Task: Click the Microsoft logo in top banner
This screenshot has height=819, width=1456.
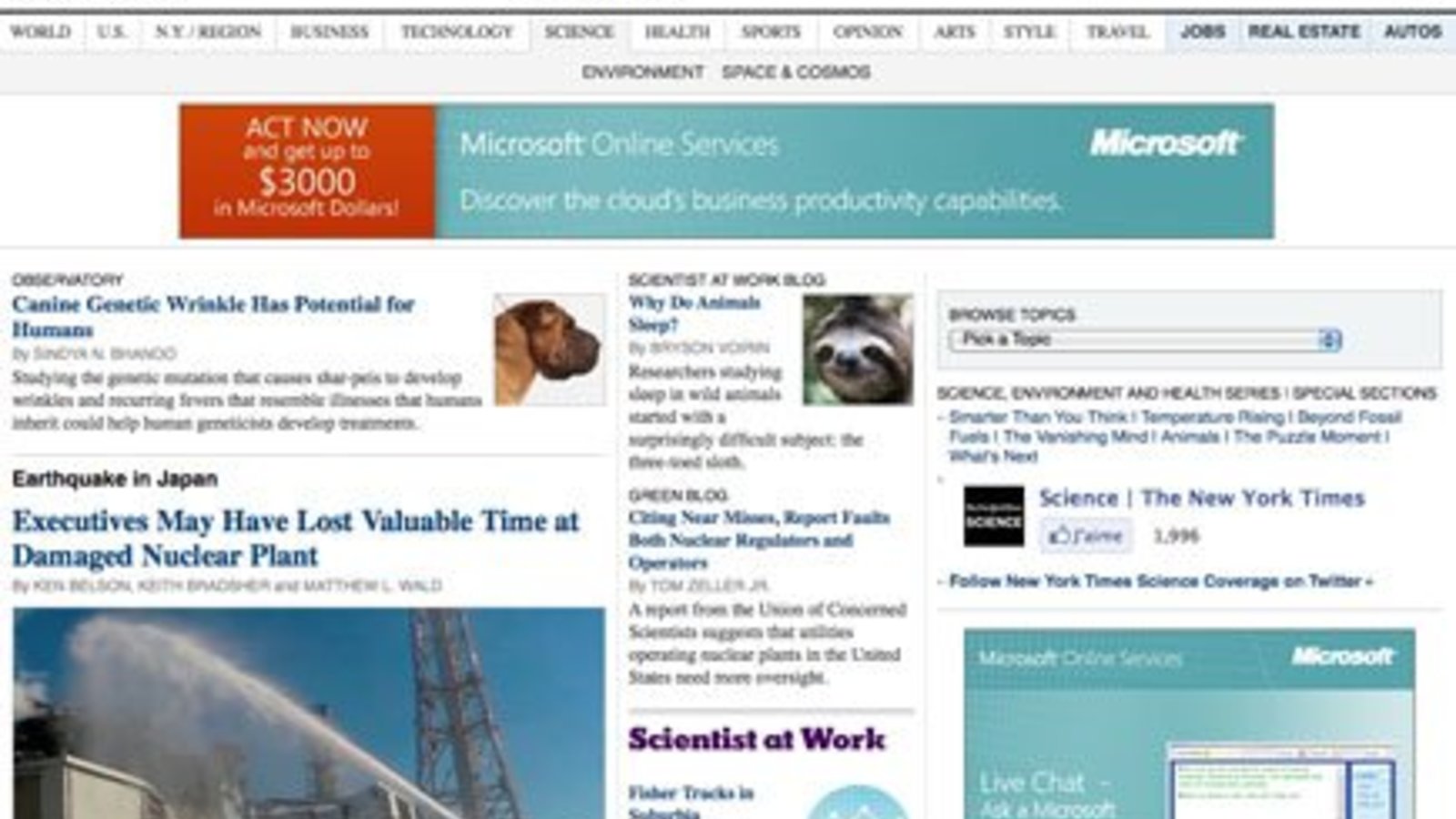Action: pyautogui.click(x=1166, y=143)
